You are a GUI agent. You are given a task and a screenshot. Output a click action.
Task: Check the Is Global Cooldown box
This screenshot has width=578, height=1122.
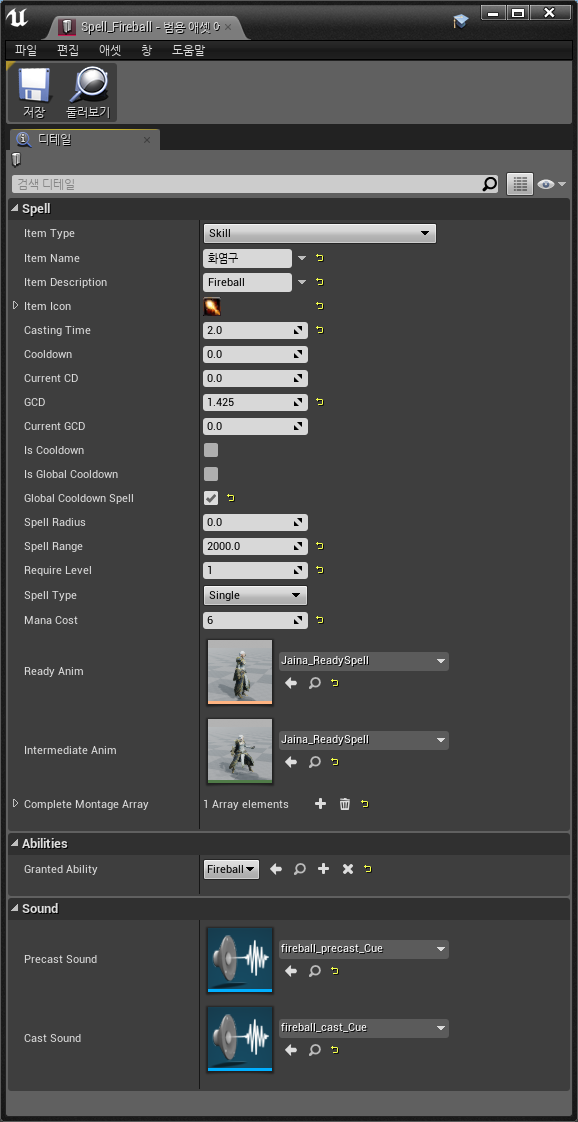point(211,474)
